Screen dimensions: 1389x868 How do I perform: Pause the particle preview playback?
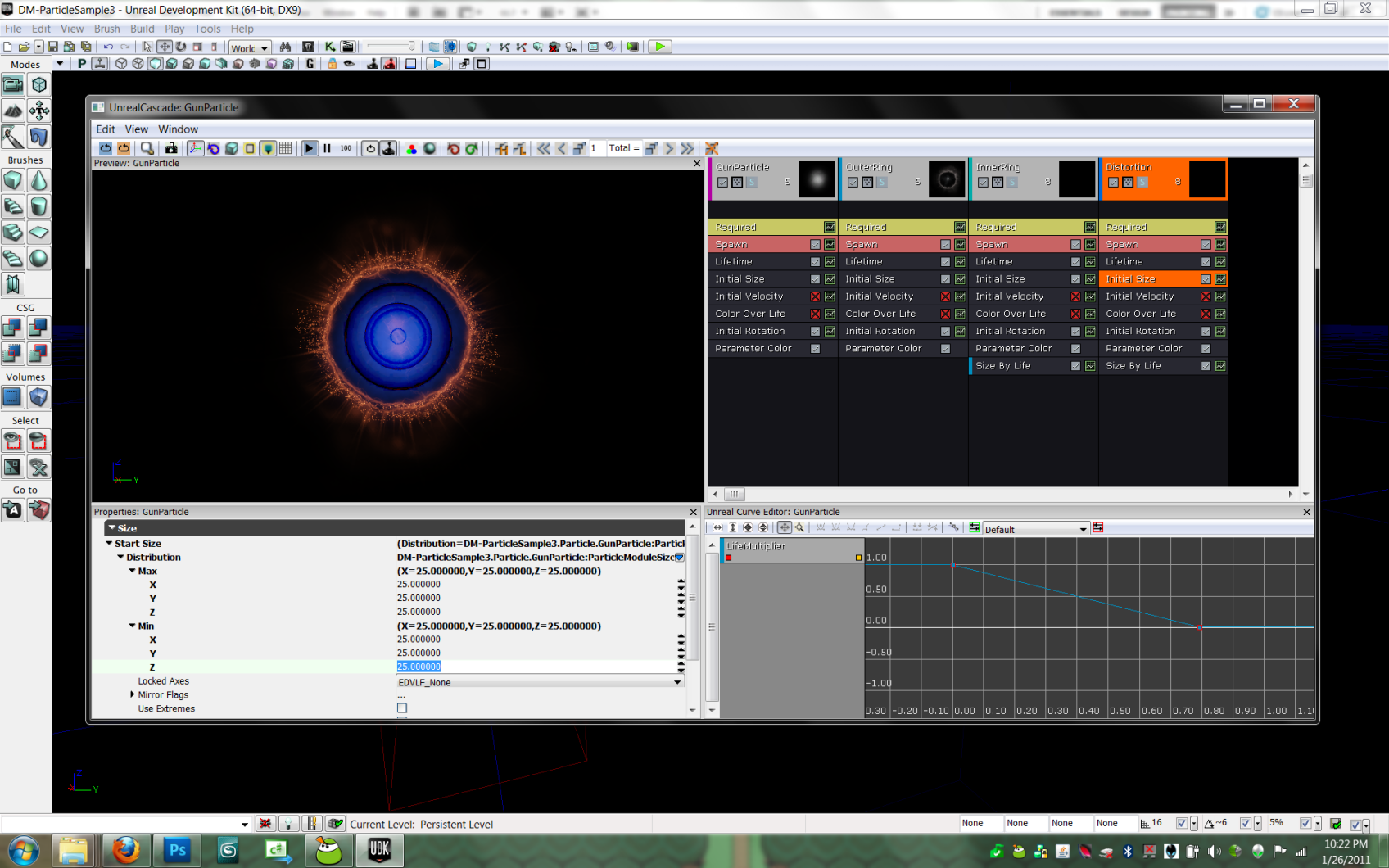pos(327,148)
